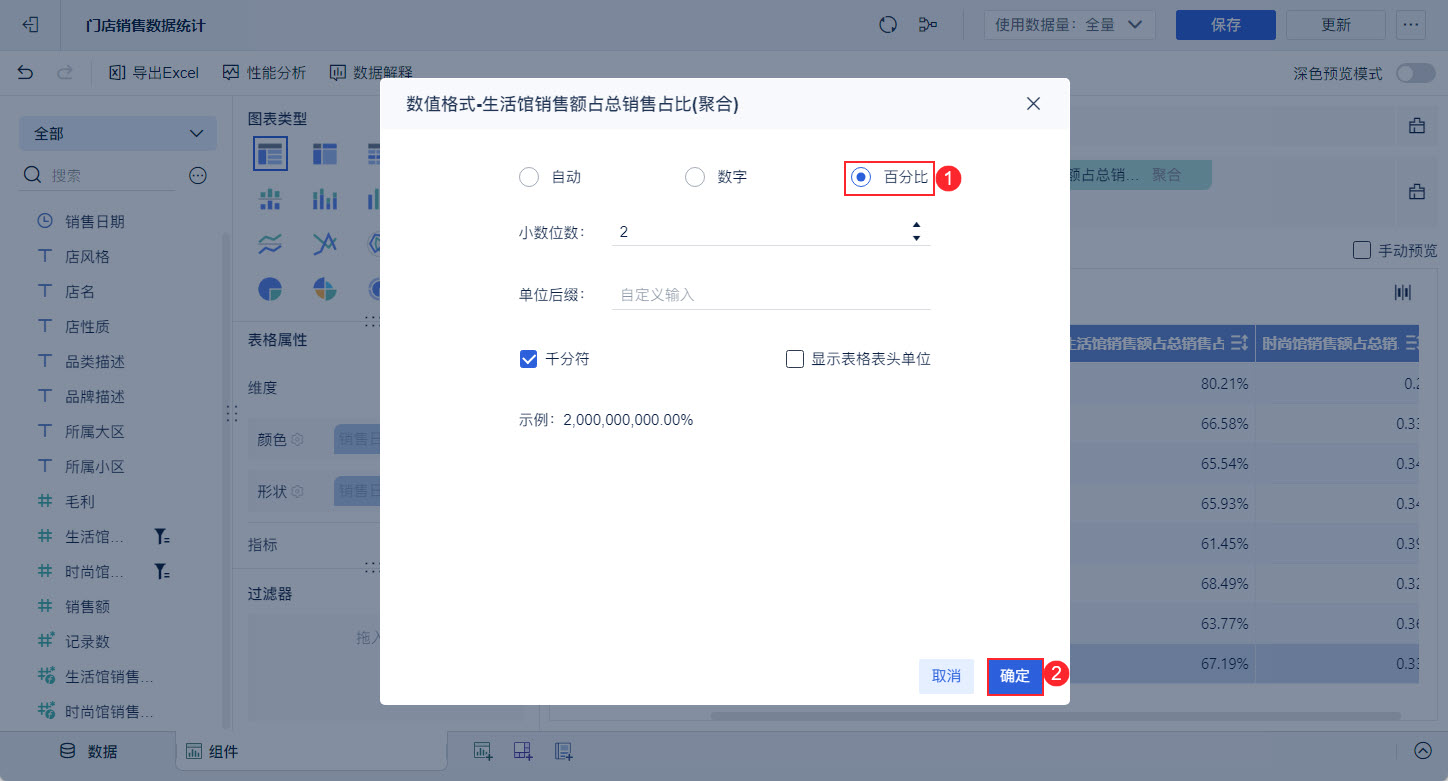Select the pie chart type icon
The width and height of the screenshot is (1448, 781).
(x=270, y=289)
